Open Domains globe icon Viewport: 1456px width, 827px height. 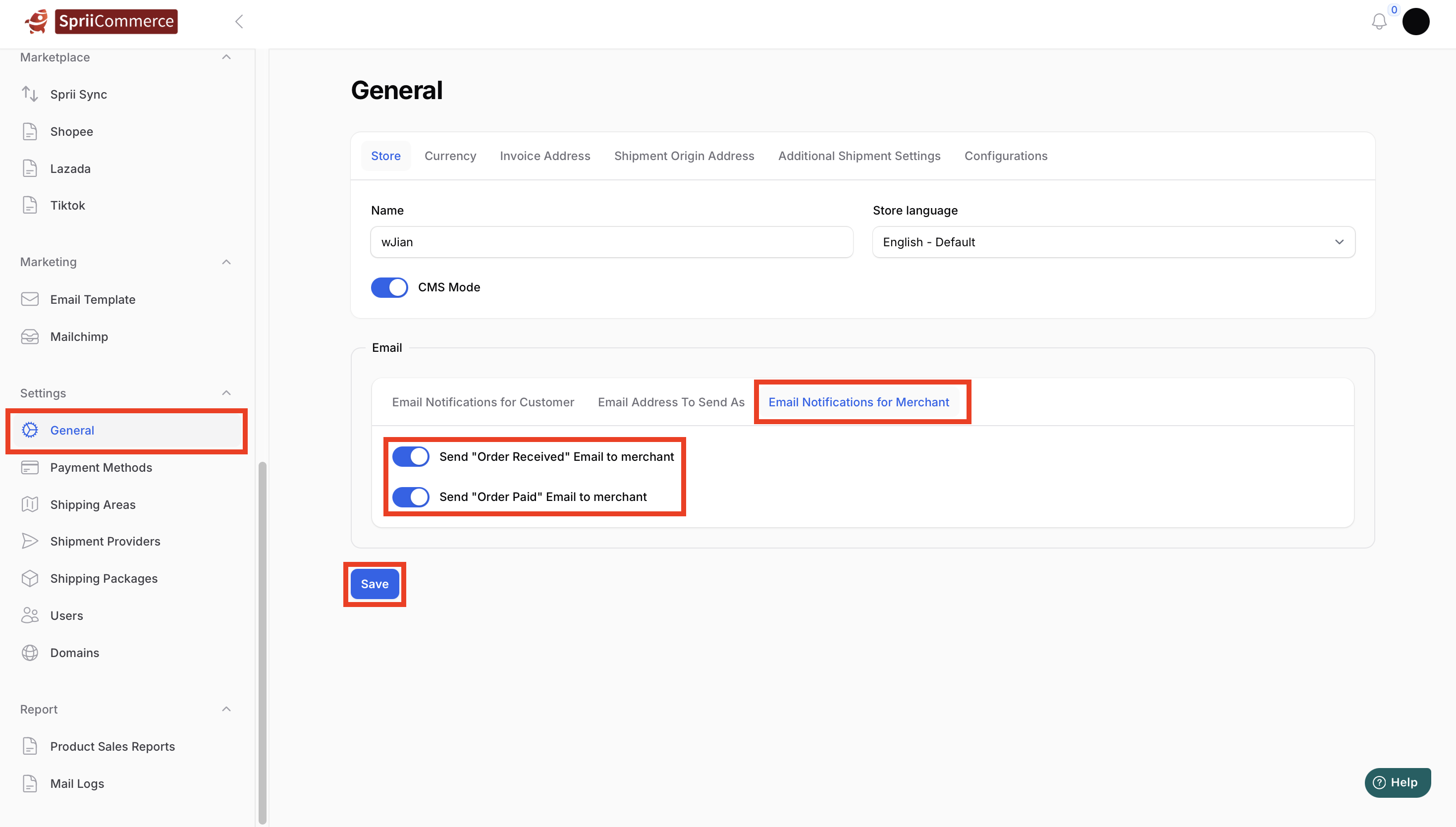(x=30, y=653)
